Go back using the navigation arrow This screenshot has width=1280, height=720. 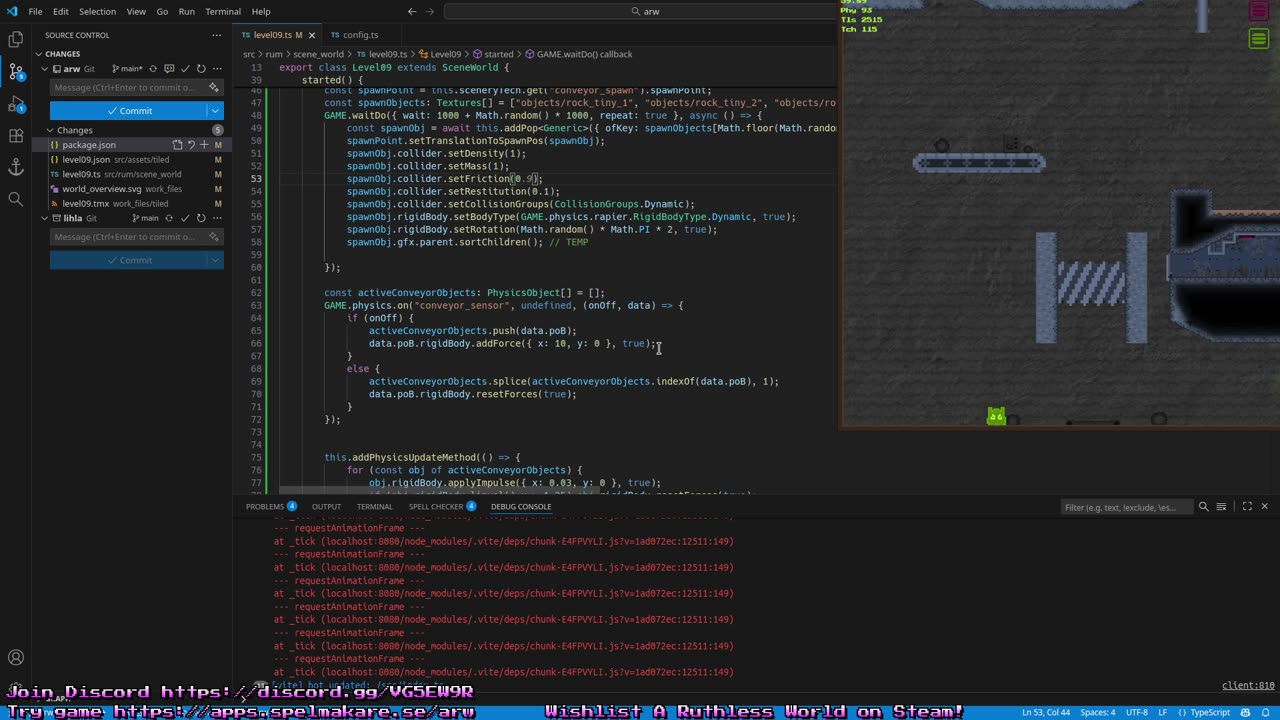[412, 11]
